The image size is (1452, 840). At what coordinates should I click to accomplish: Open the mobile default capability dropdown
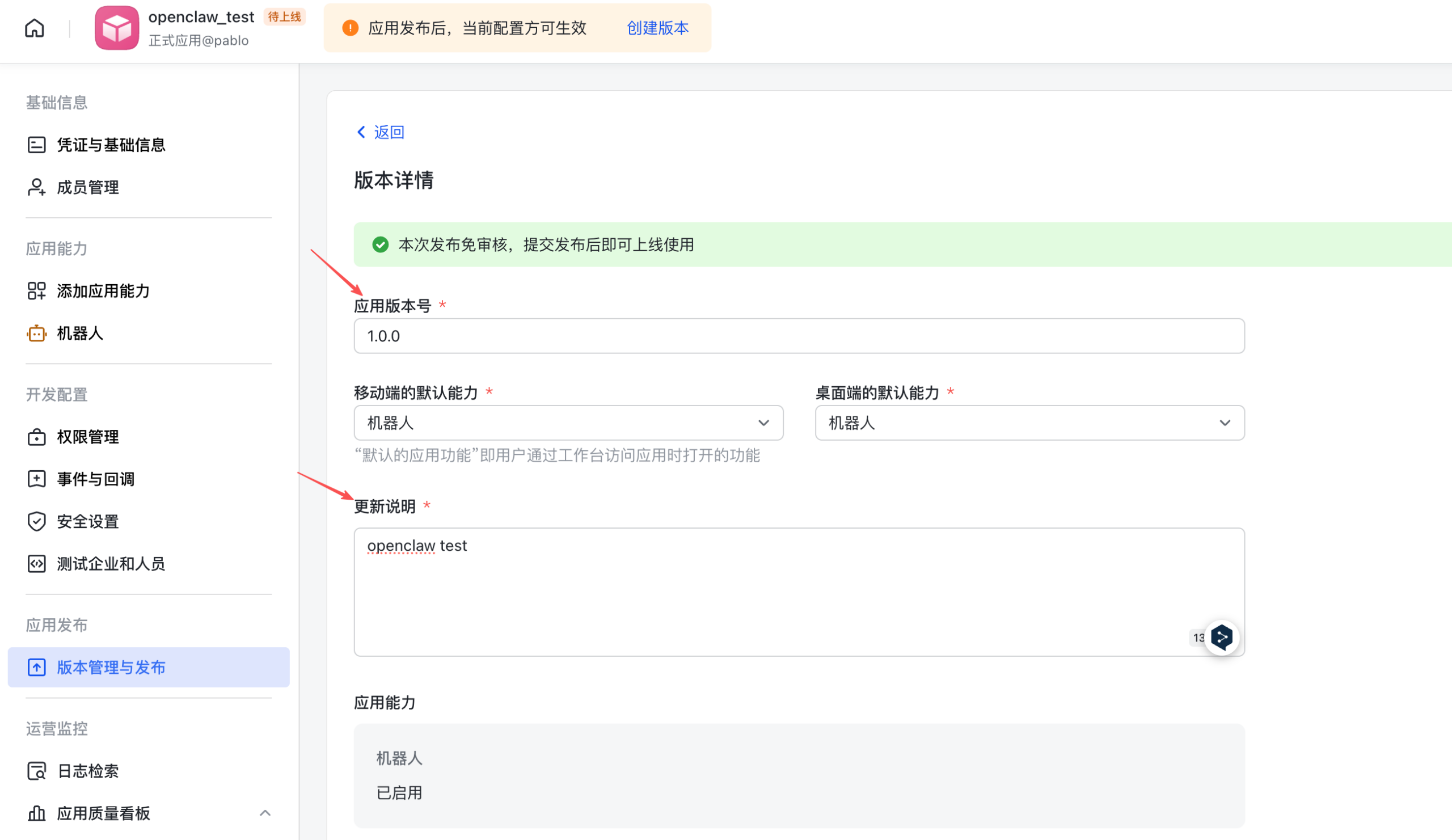pos(568,423)
